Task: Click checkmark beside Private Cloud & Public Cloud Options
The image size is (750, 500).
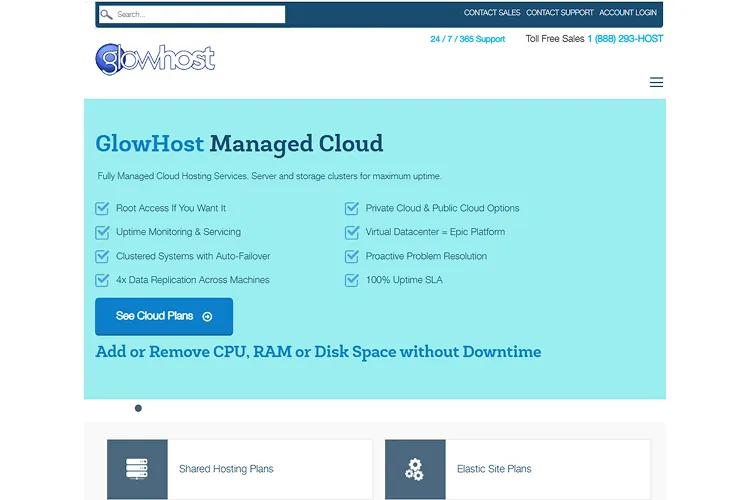Action: [352, 208]
